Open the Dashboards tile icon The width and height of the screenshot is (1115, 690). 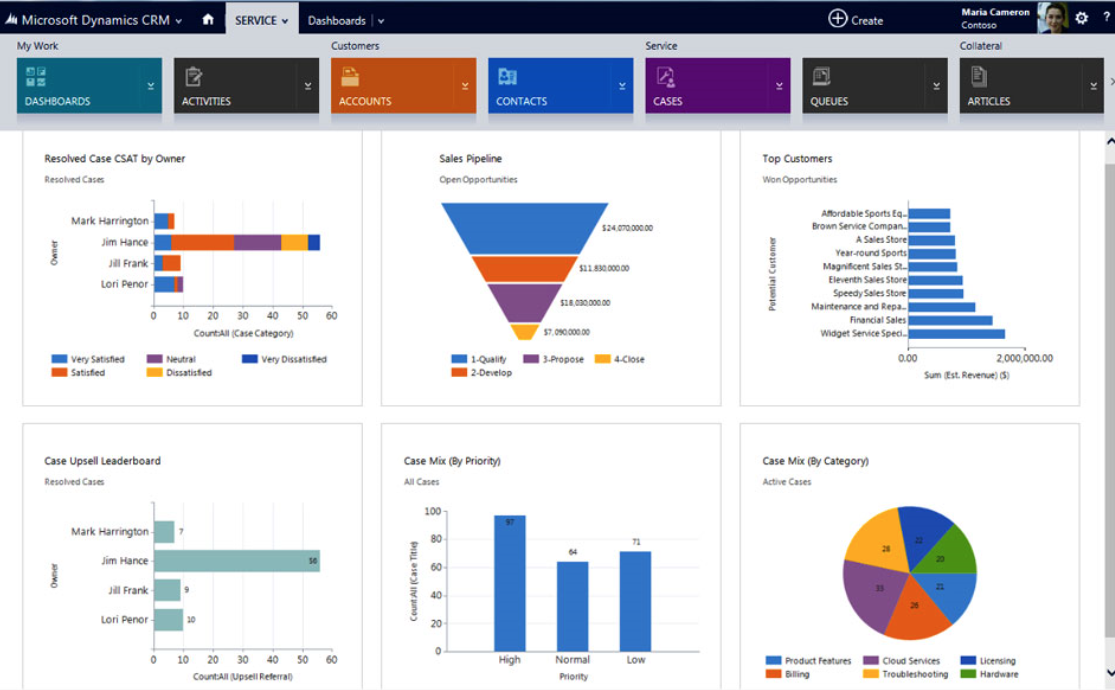[x=36, y=77]
